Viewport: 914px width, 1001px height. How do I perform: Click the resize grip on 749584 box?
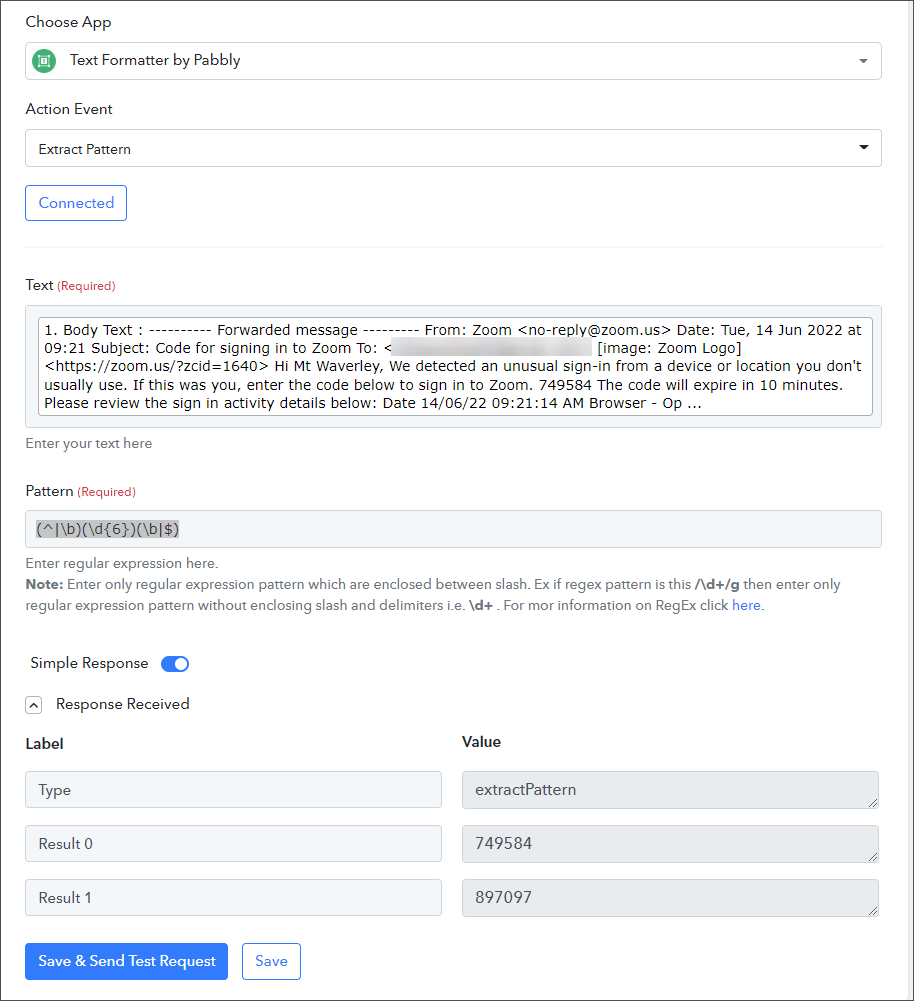point(873,857)
